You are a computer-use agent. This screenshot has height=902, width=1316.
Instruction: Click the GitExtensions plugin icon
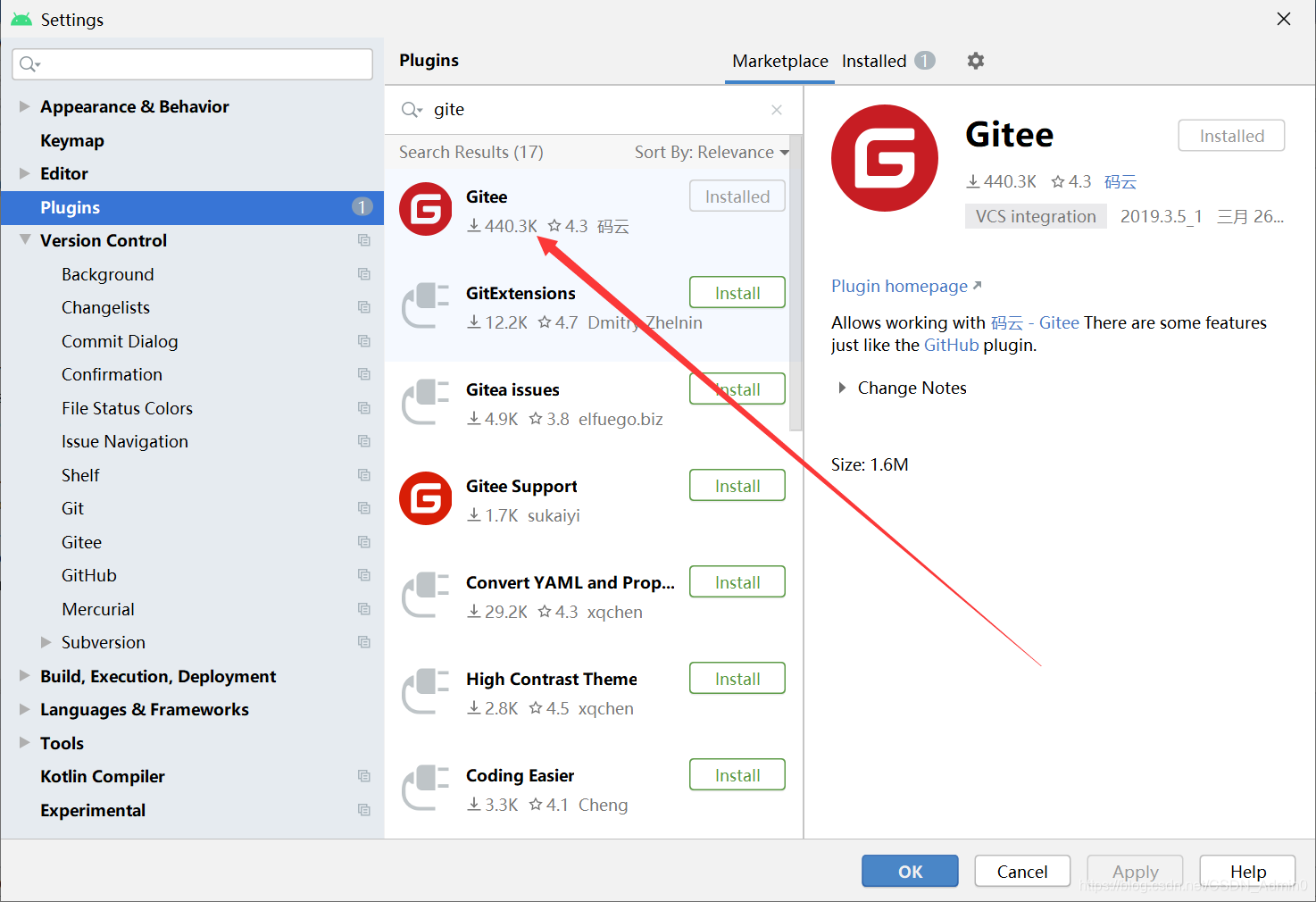tap(426, 305)
